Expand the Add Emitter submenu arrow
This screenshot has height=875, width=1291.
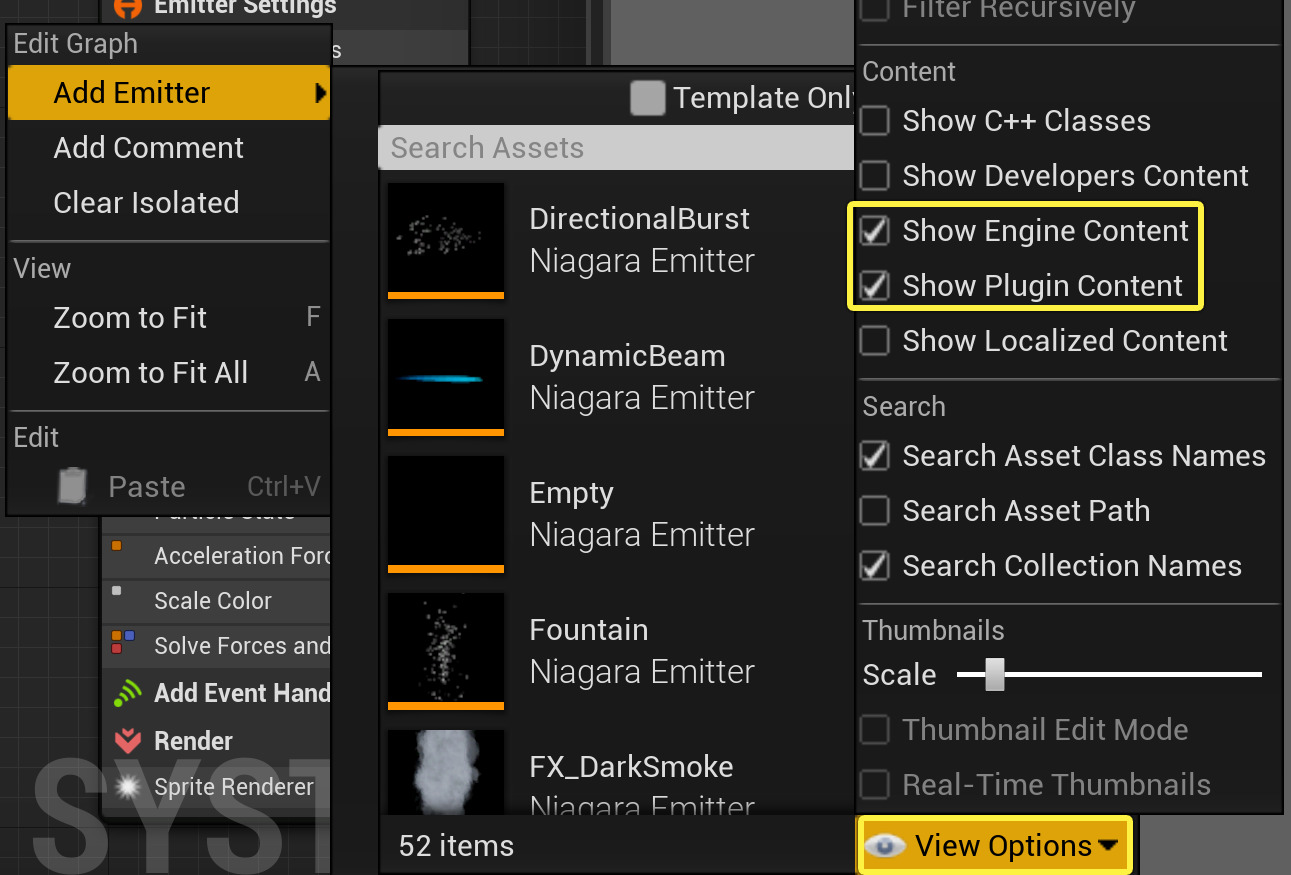tap(320, 93)
